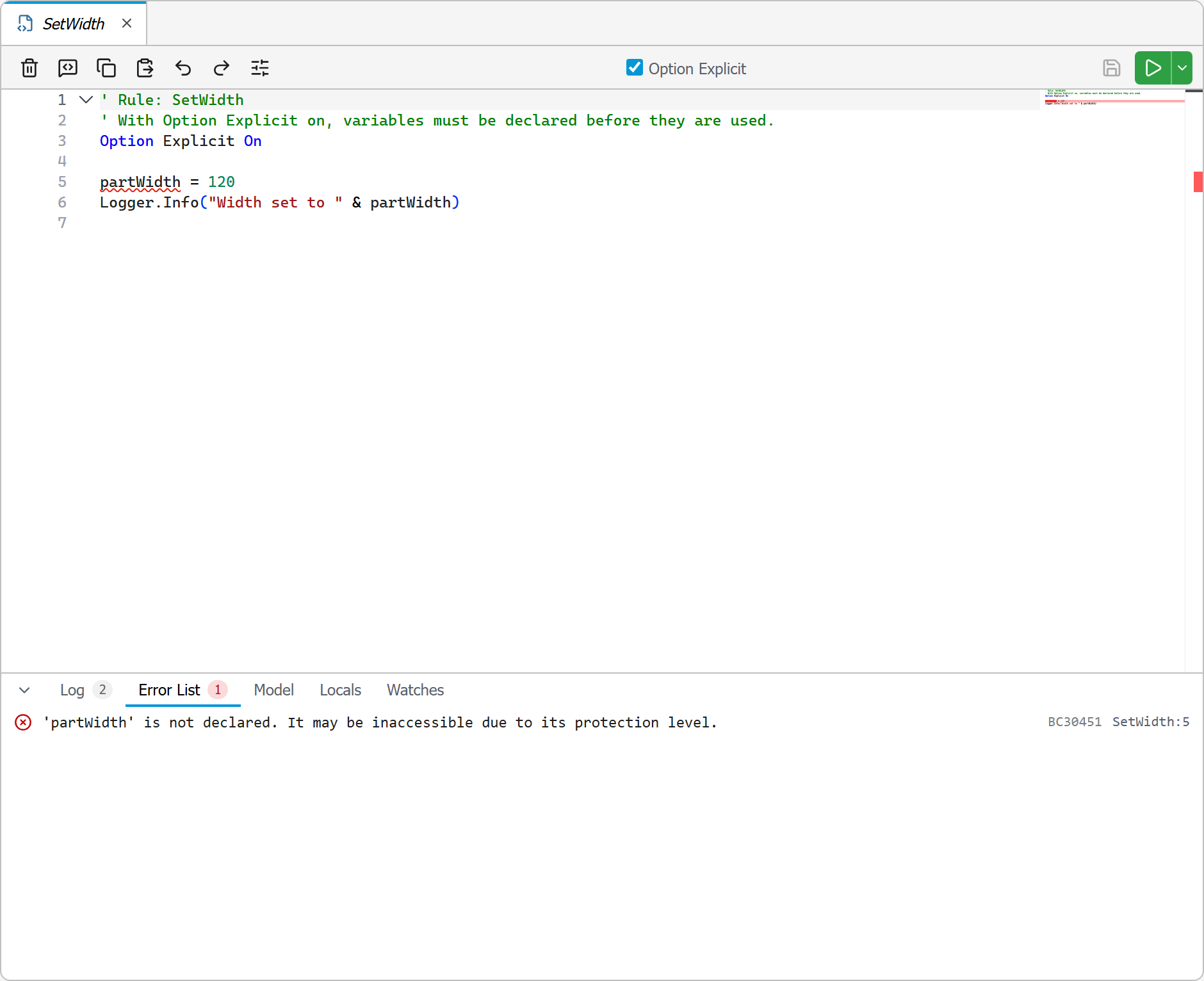Click the red error marker on scrollbar
This screenshot has height=981, width=1204.
point(1198,182)
